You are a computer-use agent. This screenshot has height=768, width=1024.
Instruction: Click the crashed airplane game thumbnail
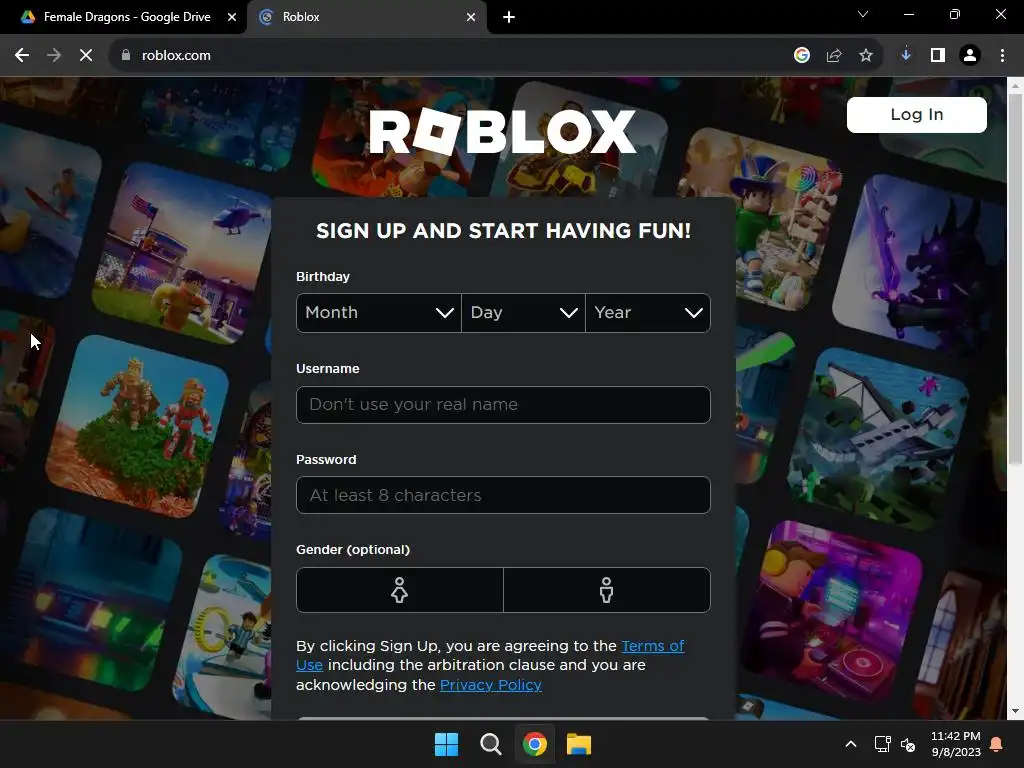tap(878, 439)
